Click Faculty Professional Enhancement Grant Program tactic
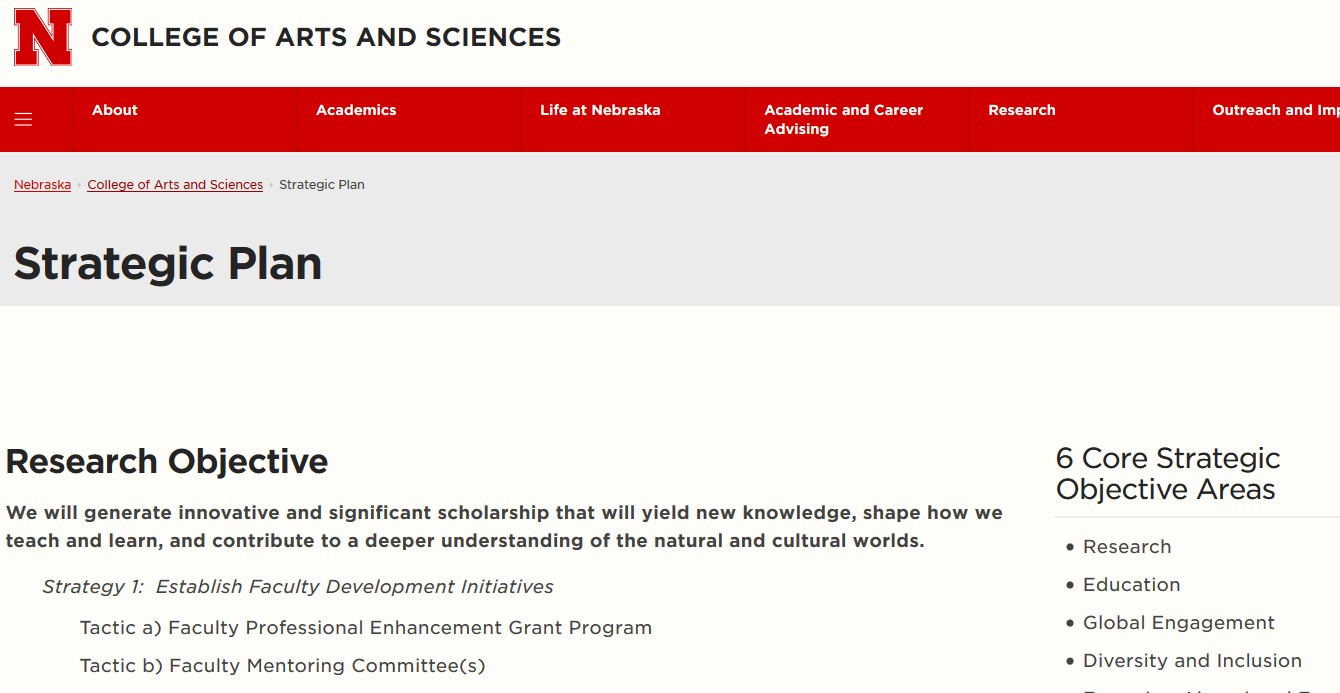1340x693 pixels. 366,628
